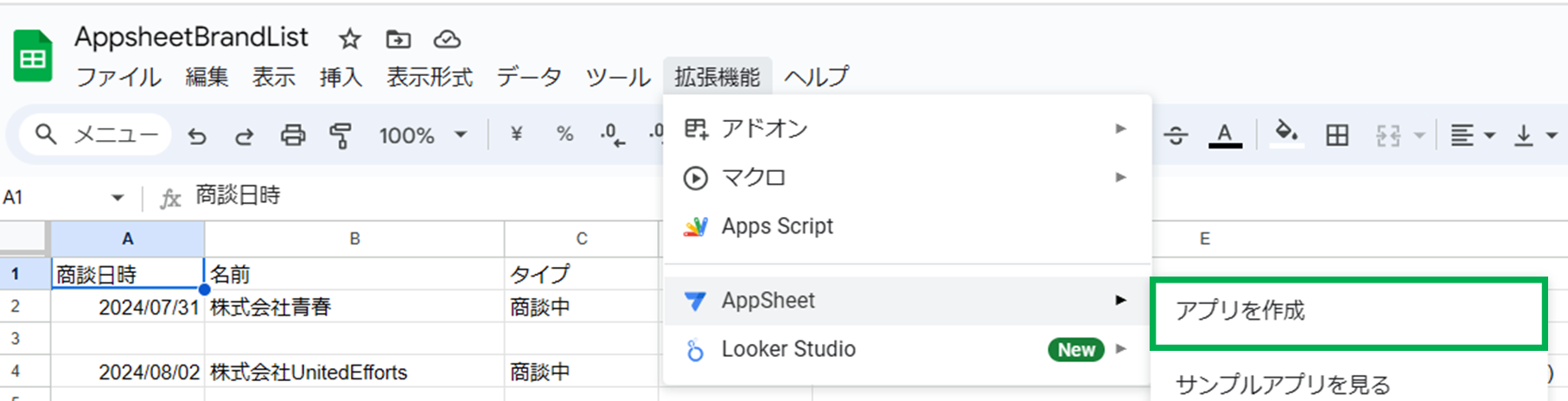Click the print icon in toolbar
Viewport: 1568px width, 401px height.
coord(293,136)
